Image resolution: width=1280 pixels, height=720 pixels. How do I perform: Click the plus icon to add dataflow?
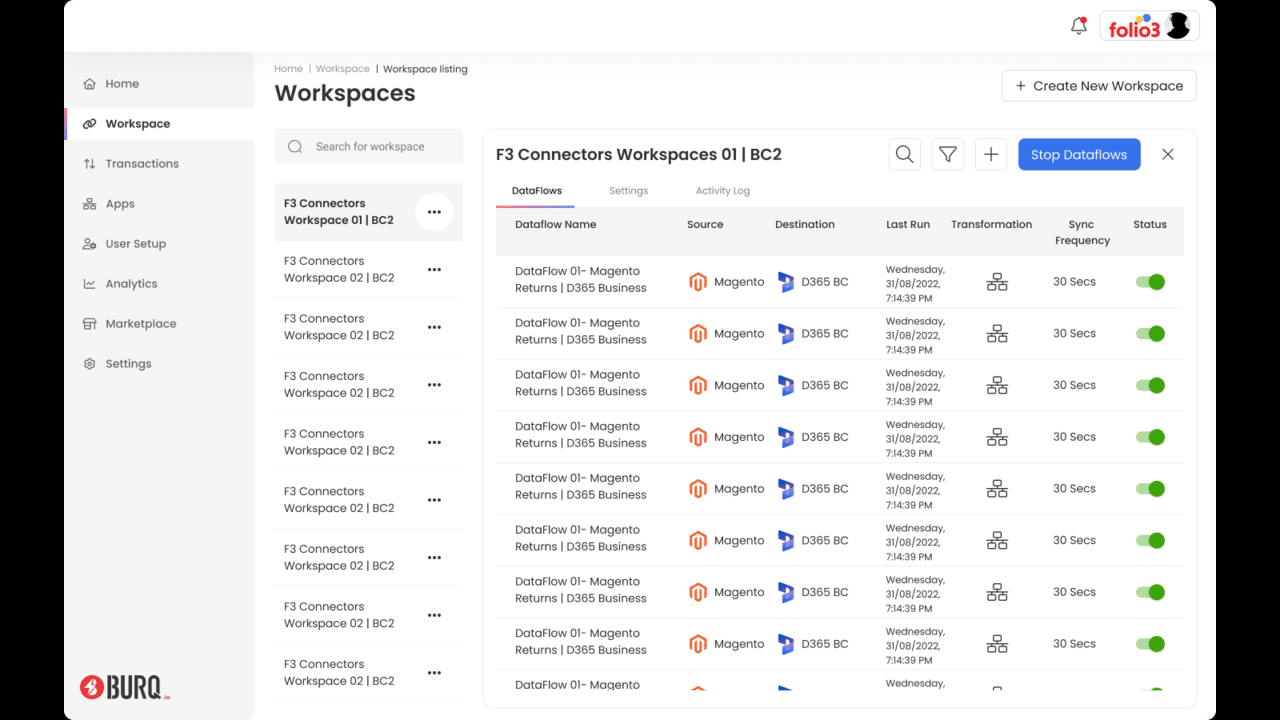click(991, 154)
